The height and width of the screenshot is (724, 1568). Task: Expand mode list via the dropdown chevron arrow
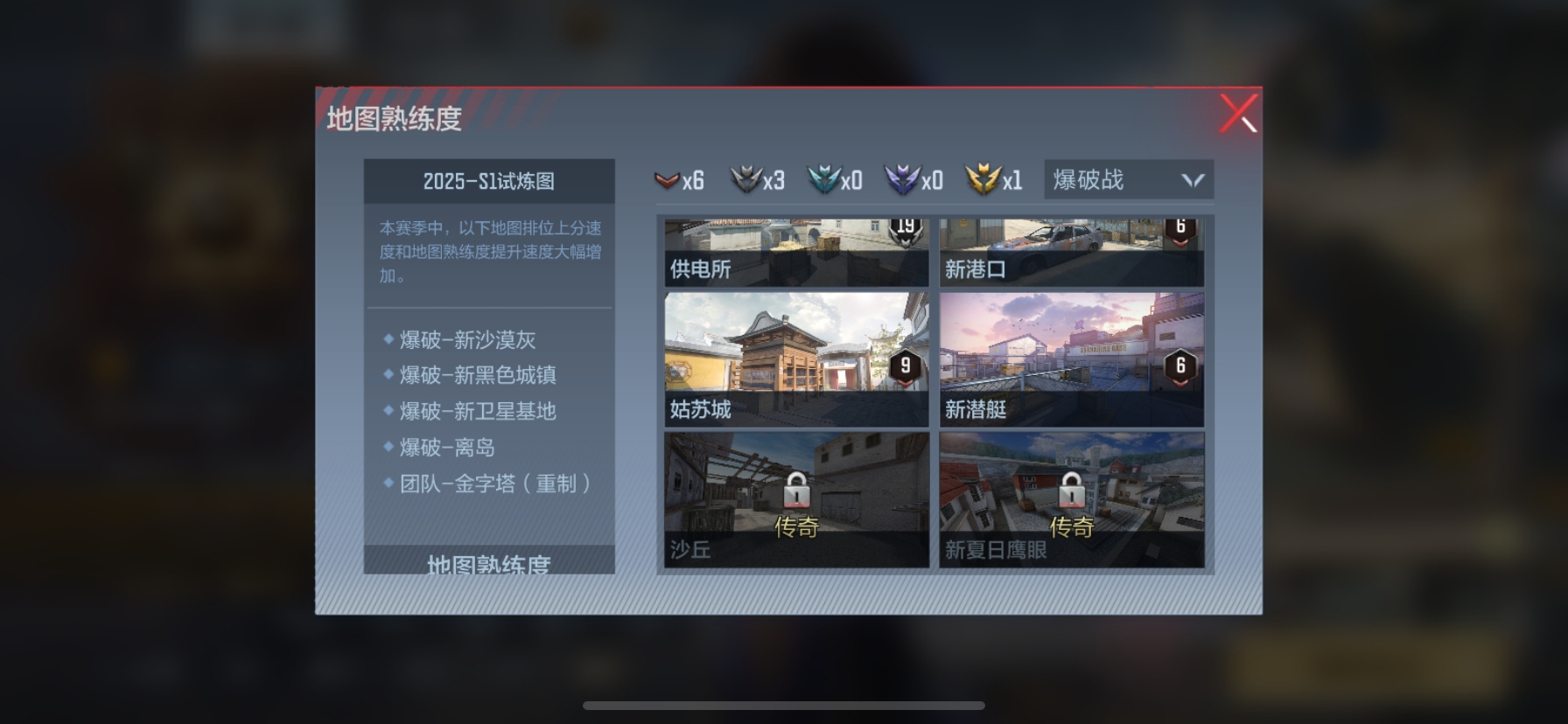1193,180
